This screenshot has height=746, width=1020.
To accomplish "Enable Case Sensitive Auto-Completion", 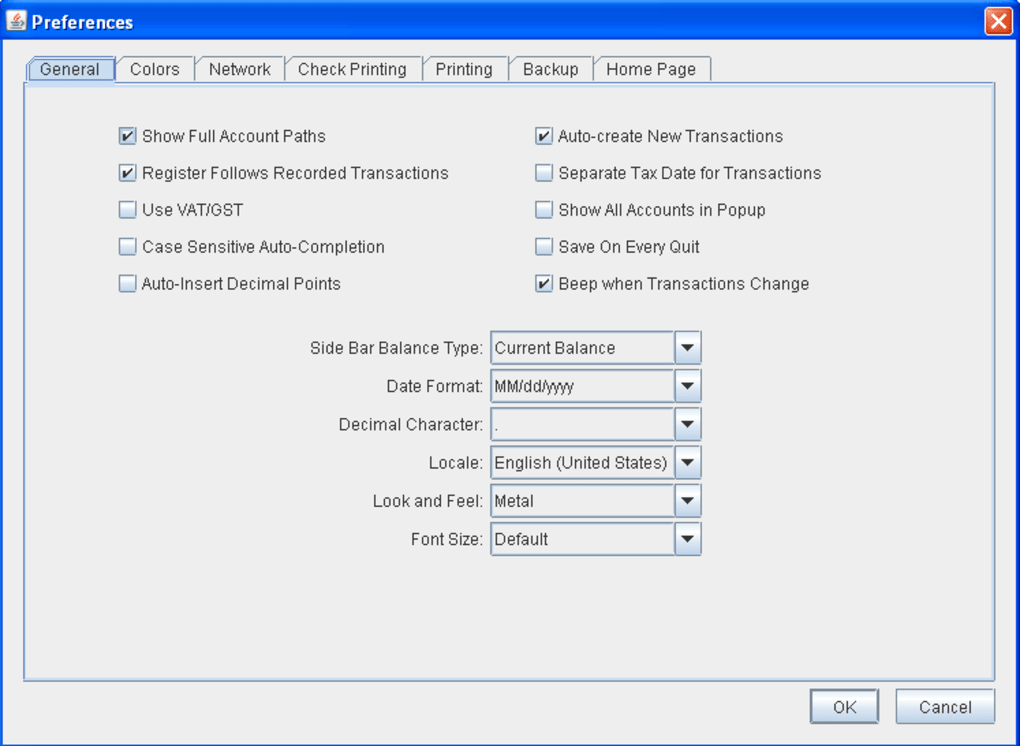I will pyautogui.click(x=127, y=247).
